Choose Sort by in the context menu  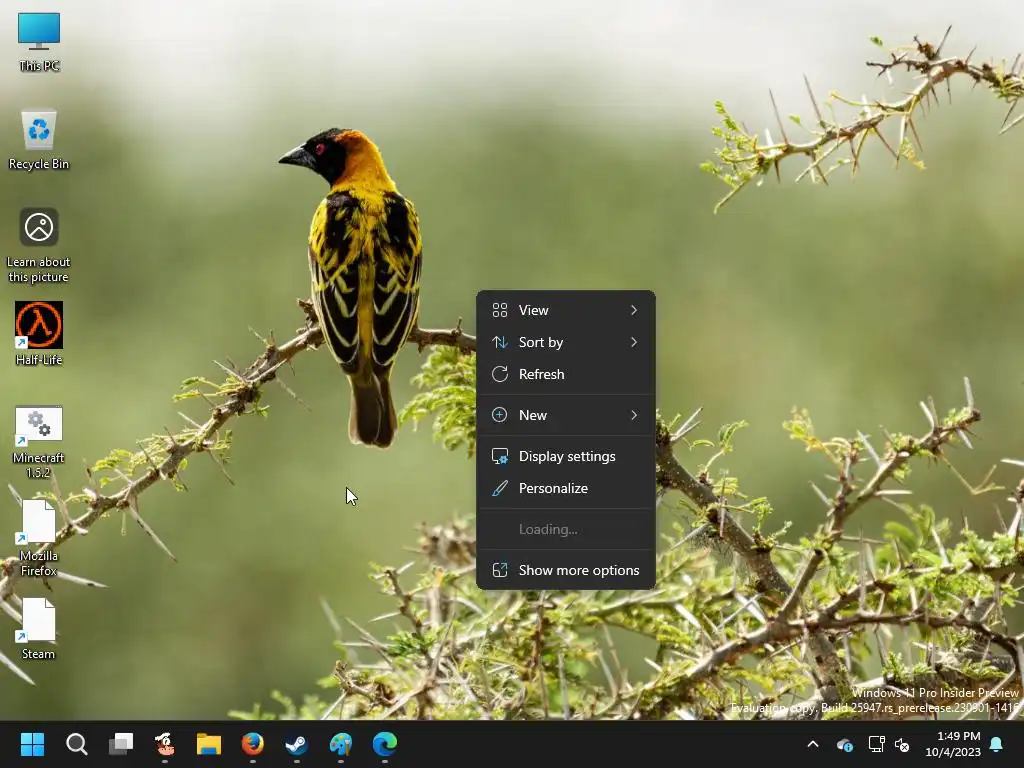click(x=566, y=342)
